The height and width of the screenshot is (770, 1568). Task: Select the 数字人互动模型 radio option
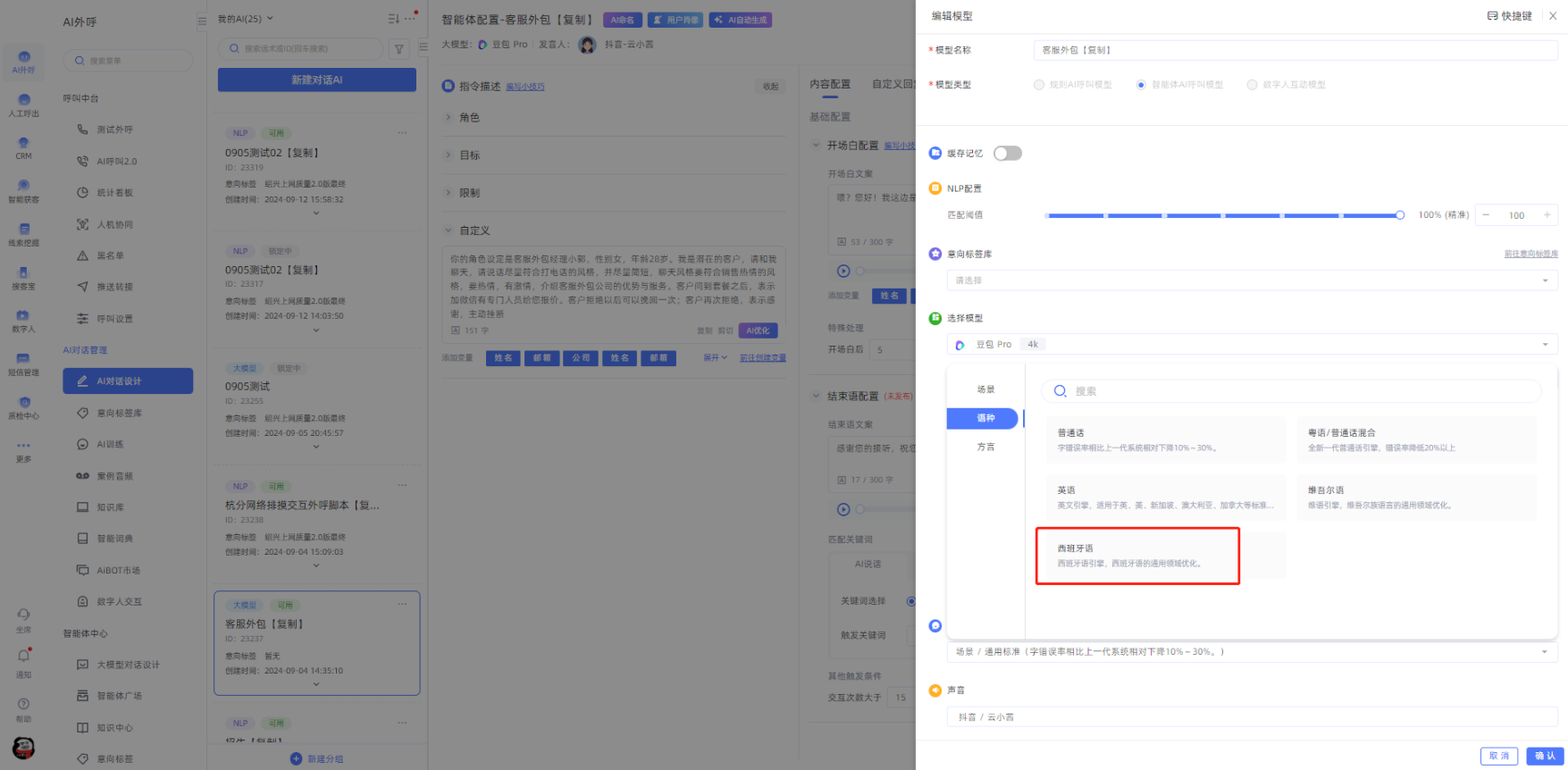click(x=1252, y=85)
